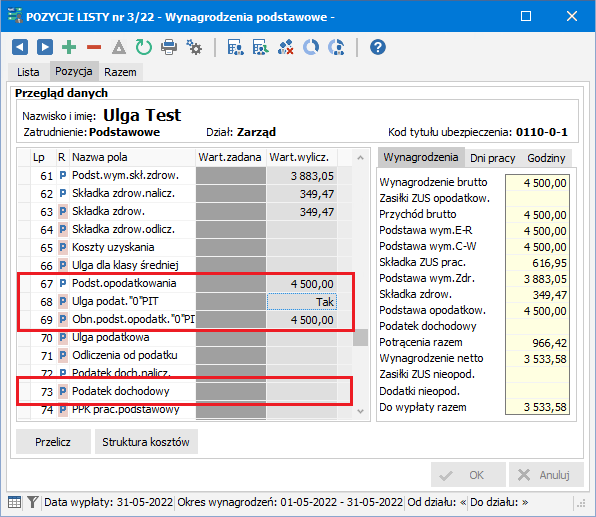Viewport: 596px width, 517px height.
Task: Click Potrącenia razem value 966,42
Action: pyautogui.click(x=537, y=343)
